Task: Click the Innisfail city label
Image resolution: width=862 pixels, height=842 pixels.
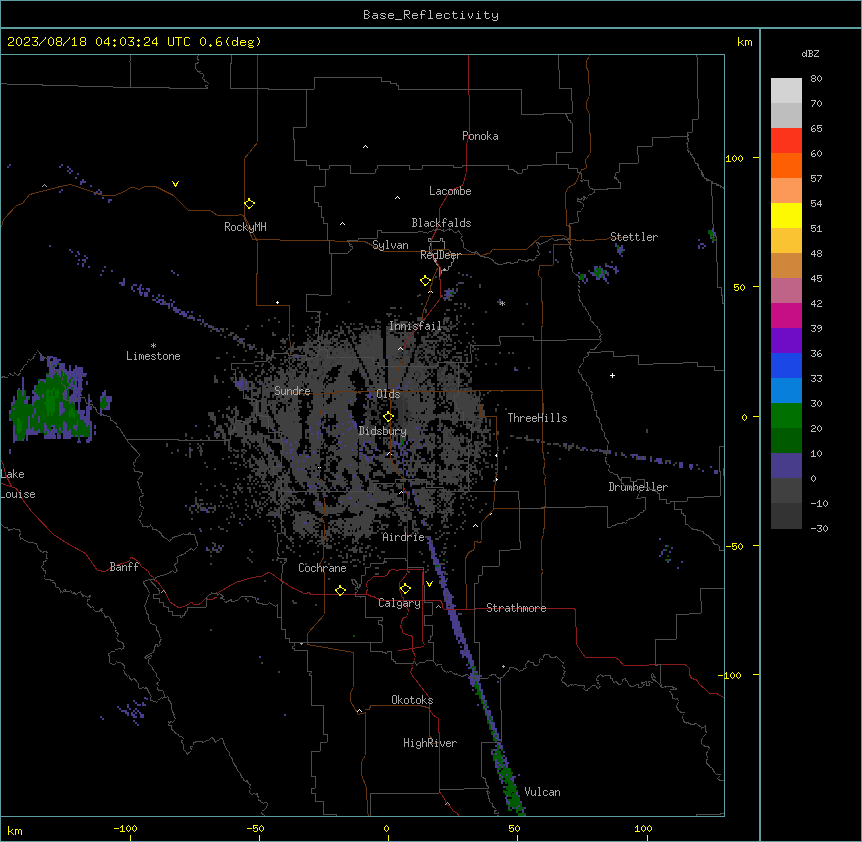Action: [x=415, y=326]
